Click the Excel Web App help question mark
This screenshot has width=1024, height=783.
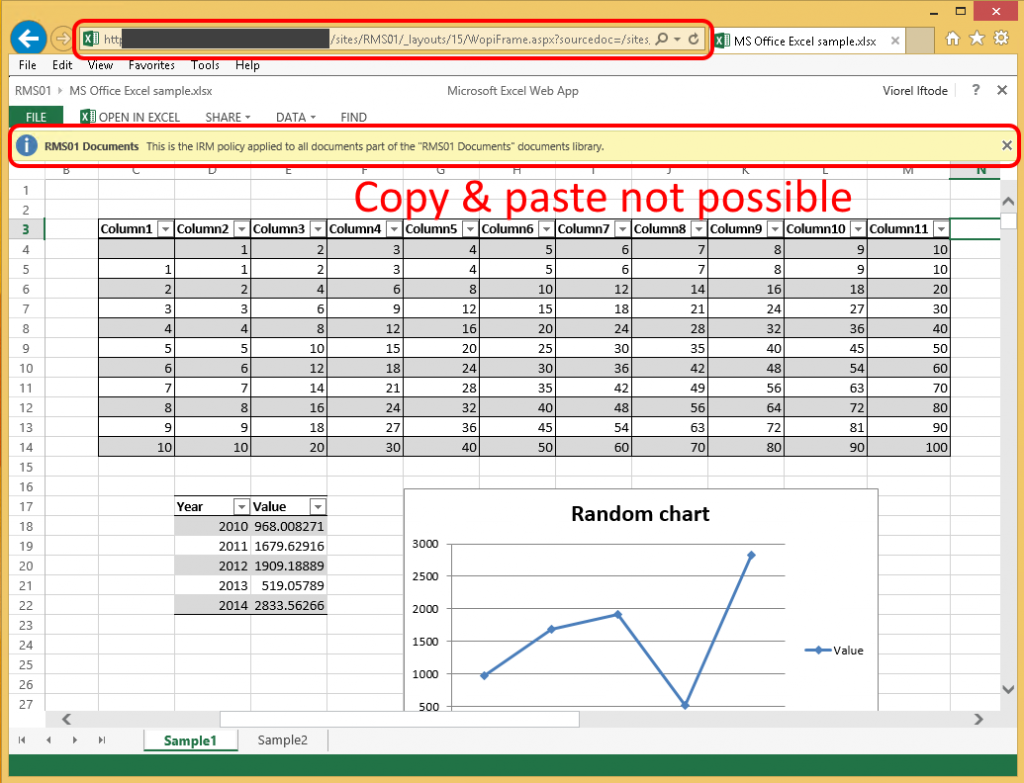click(x=975, y=90)
